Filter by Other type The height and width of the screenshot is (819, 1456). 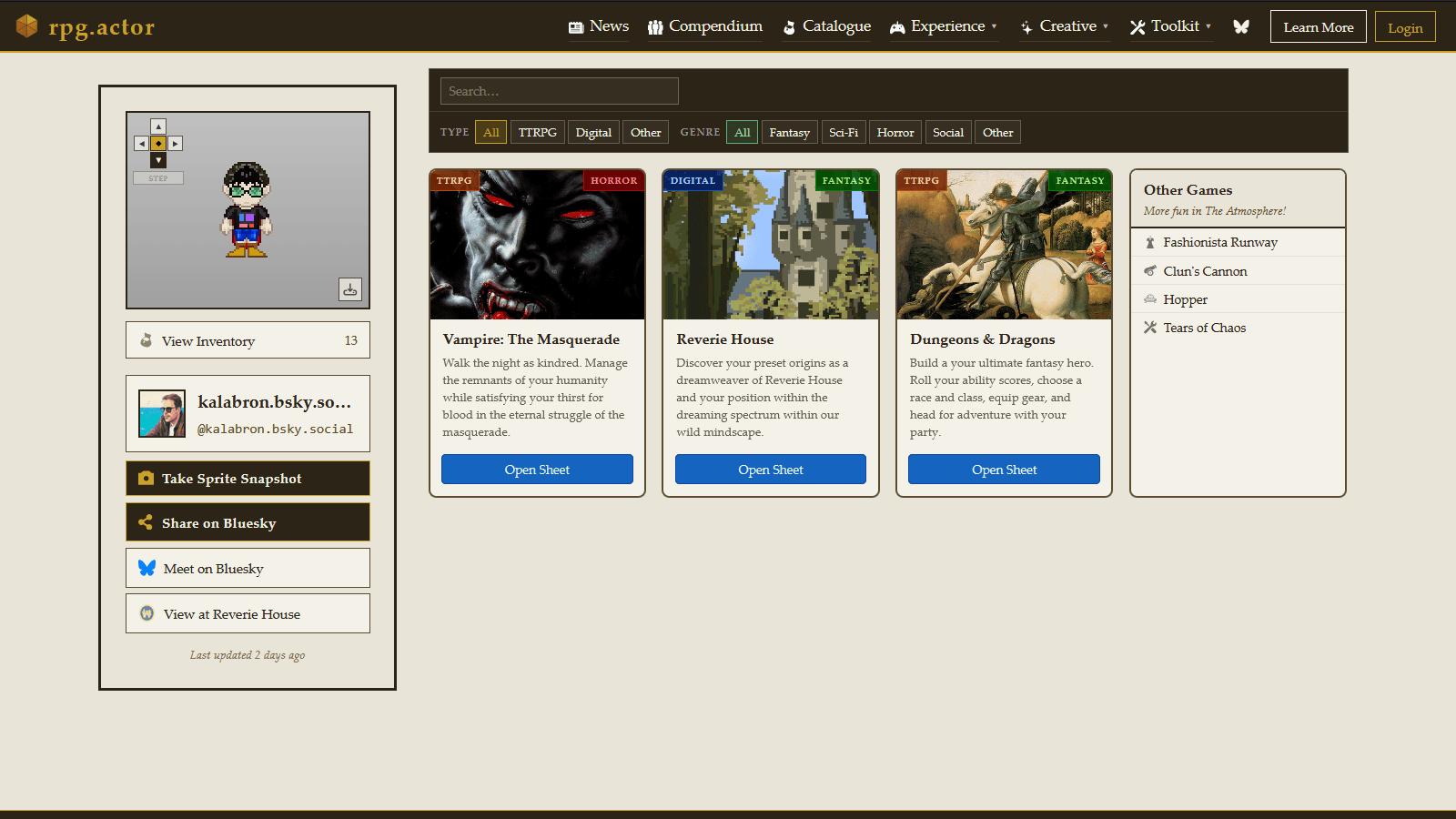tap(646, 132)
